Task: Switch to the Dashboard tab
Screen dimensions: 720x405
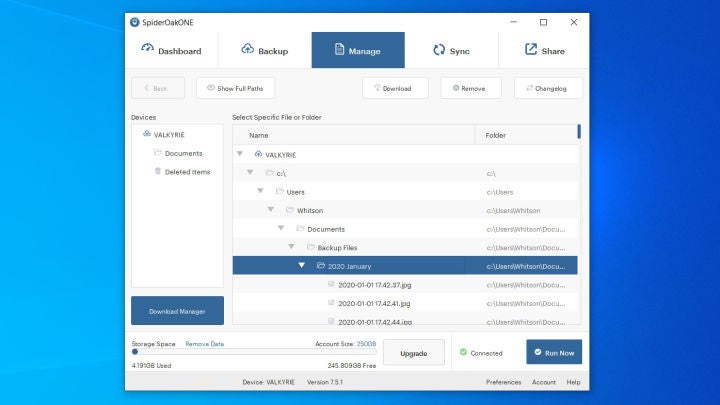Action: click(171, 51)
